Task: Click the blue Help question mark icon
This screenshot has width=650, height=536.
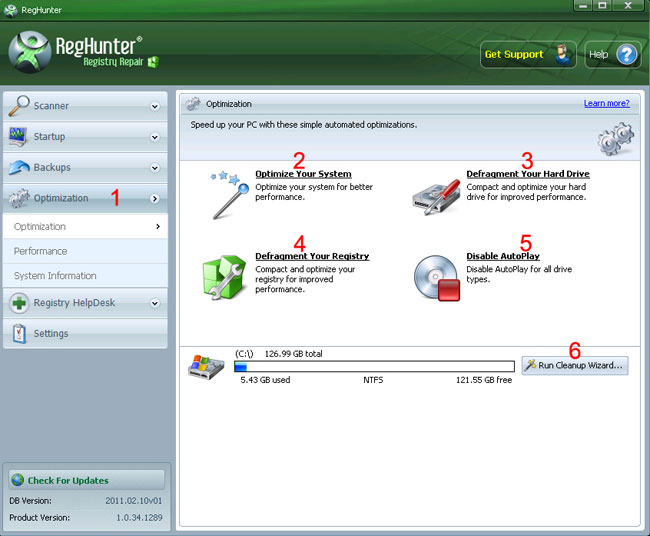Action: point(627,55)
